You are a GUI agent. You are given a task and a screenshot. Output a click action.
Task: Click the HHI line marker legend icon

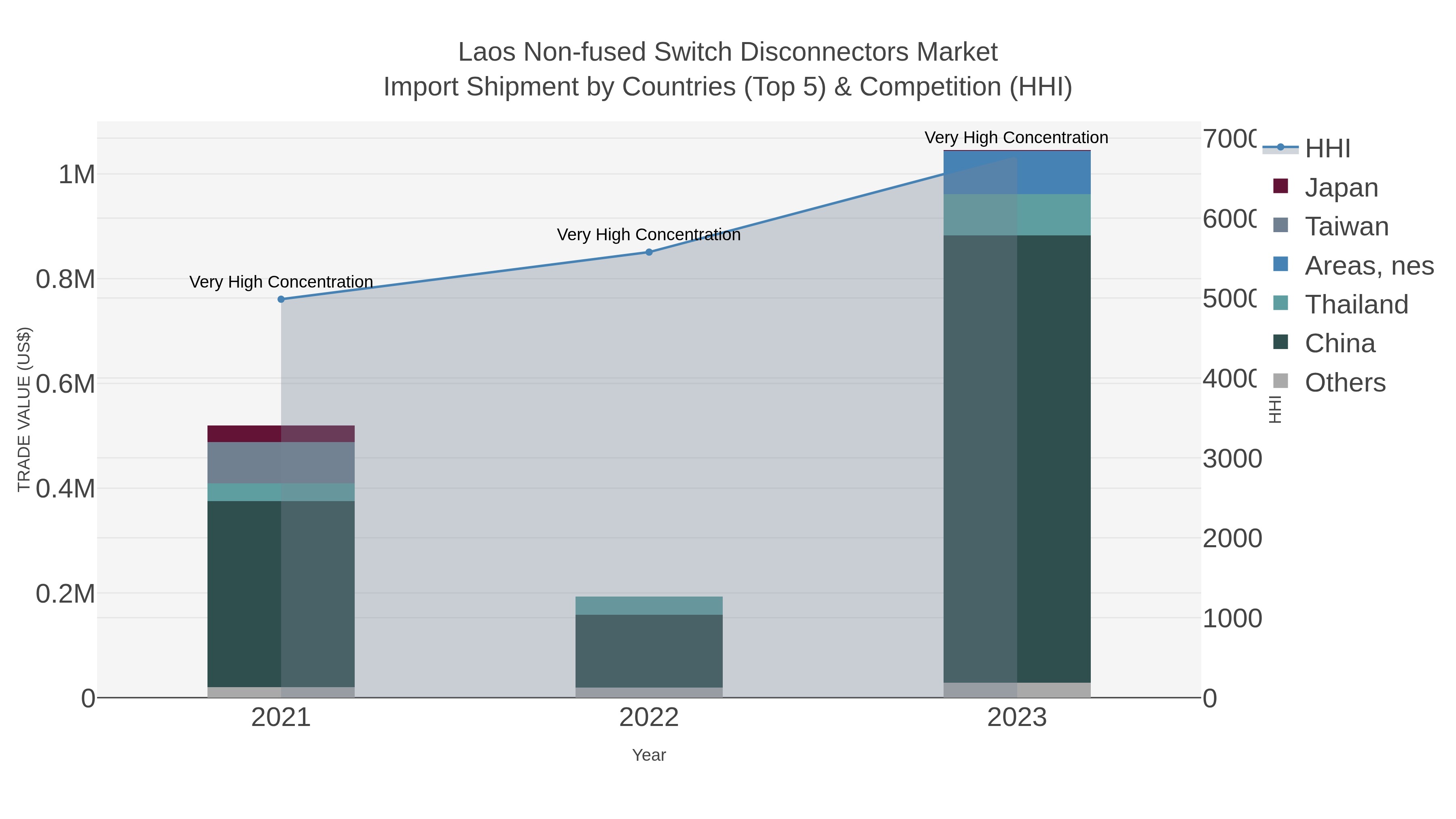pos(1280,148)
